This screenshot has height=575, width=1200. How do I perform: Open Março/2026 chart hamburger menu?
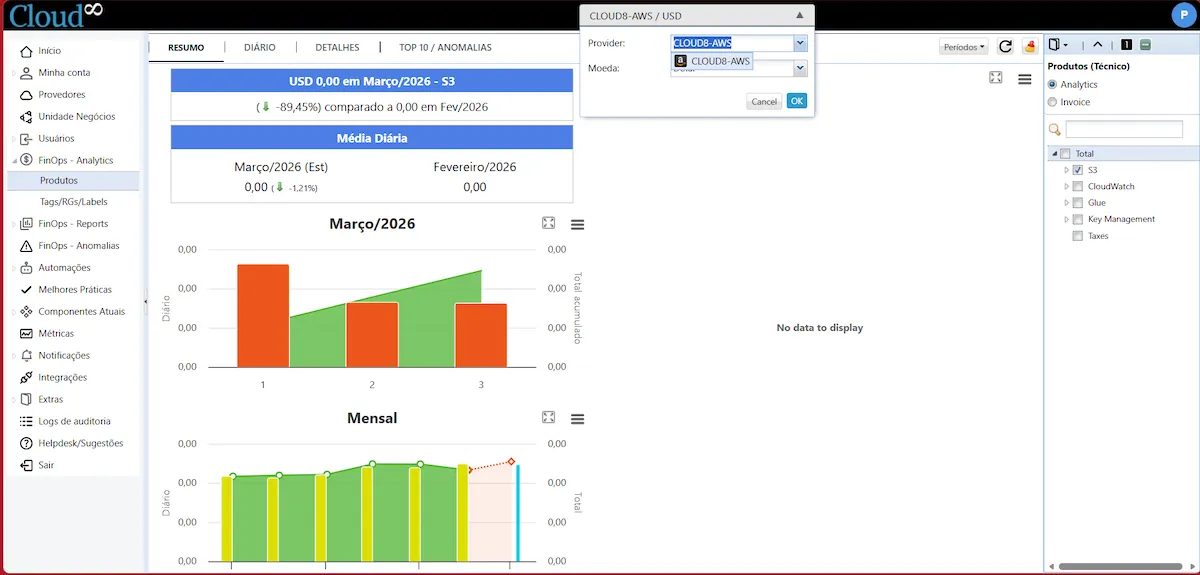[x=577, y=225]
